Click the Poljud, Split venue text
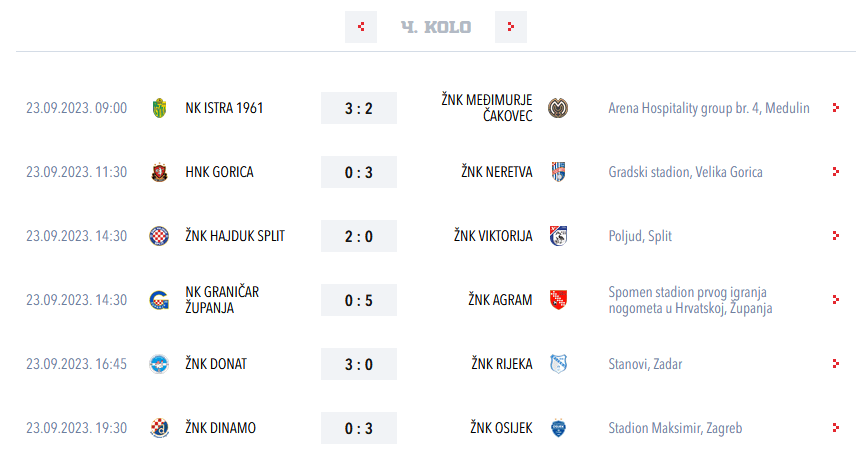The width and height of the screenshot is (865, 468). coord(640,236)
